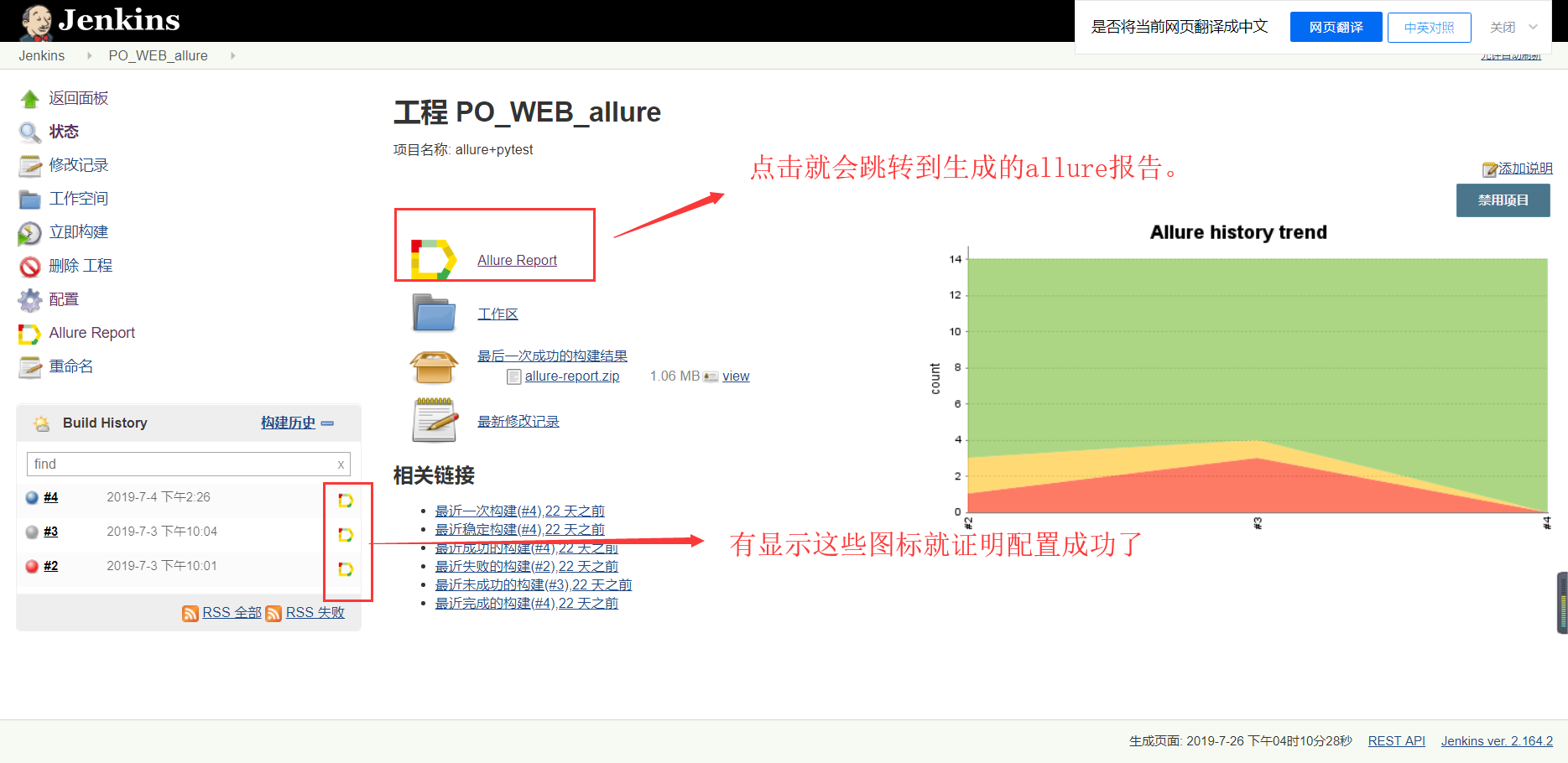Collapse build history with the dash icon
The height and width of the screenshot is (763, 1568).
(x=327, y=423)
